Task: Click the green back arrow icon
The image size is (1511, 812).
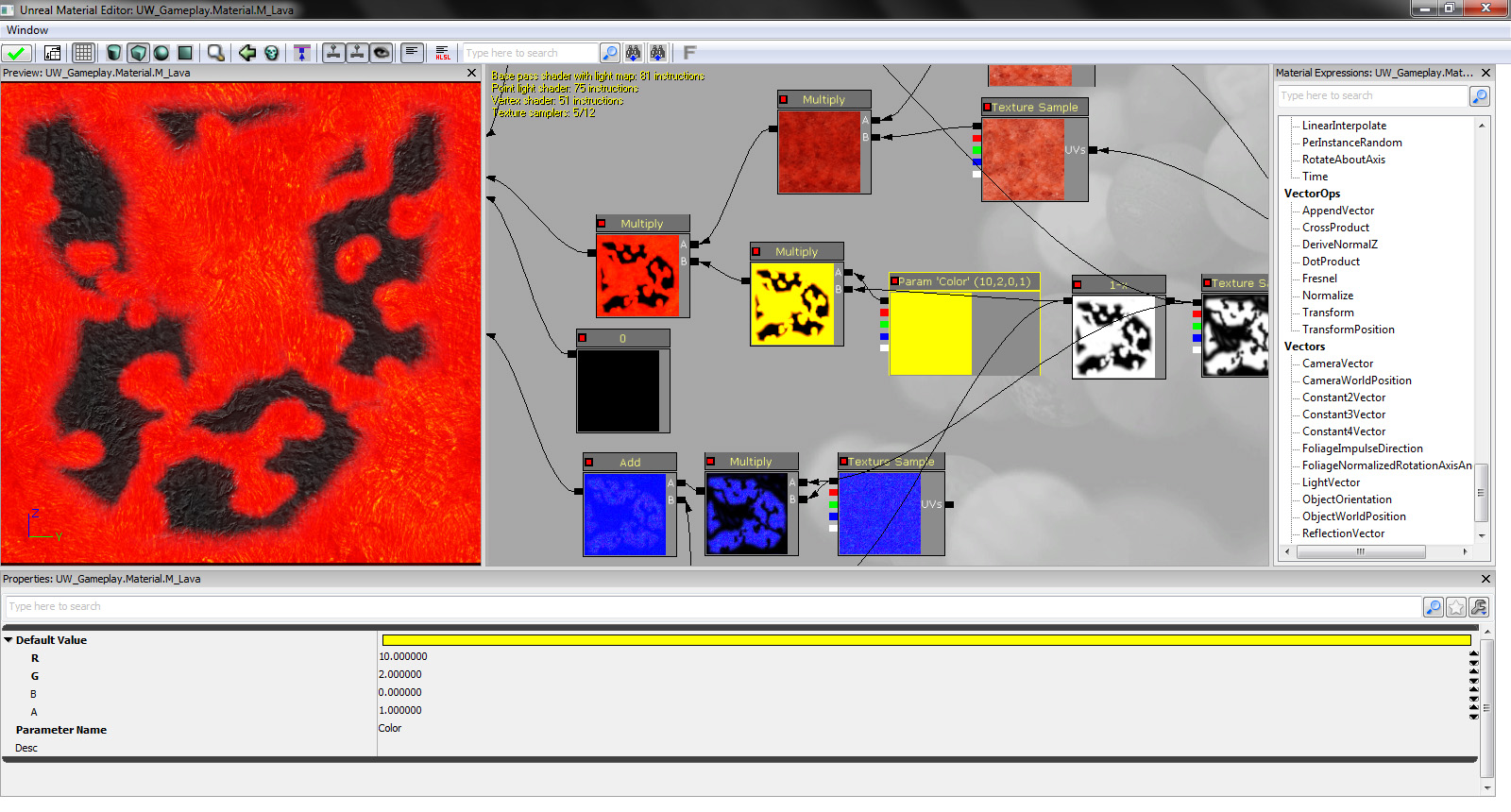Action: (247, 53)
